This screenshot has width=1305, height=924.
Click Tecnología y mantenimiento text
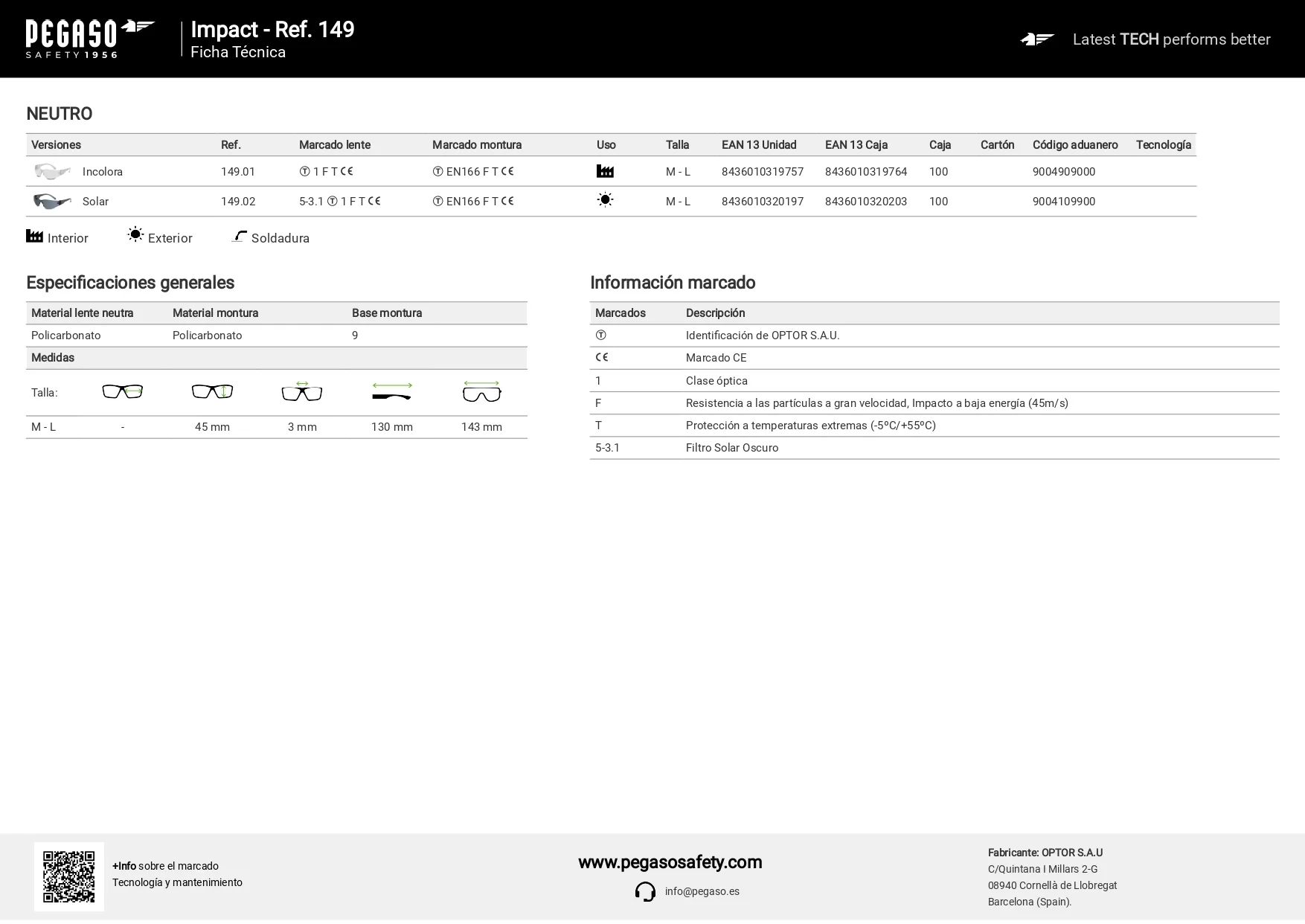(177, 882)
